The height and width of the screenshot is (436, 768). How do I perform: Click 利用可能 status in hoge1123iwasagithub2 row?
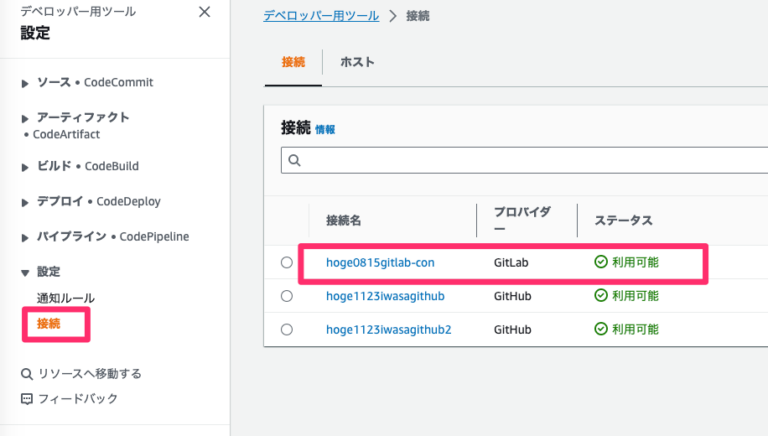pos(635,329)
